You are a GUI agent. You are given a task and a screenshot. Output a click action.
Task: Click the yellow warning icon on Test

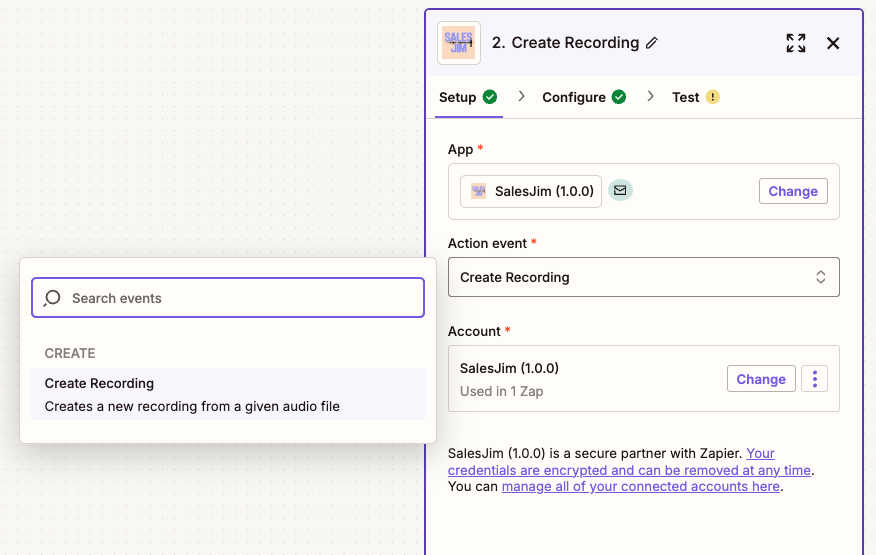coord(712,97)
